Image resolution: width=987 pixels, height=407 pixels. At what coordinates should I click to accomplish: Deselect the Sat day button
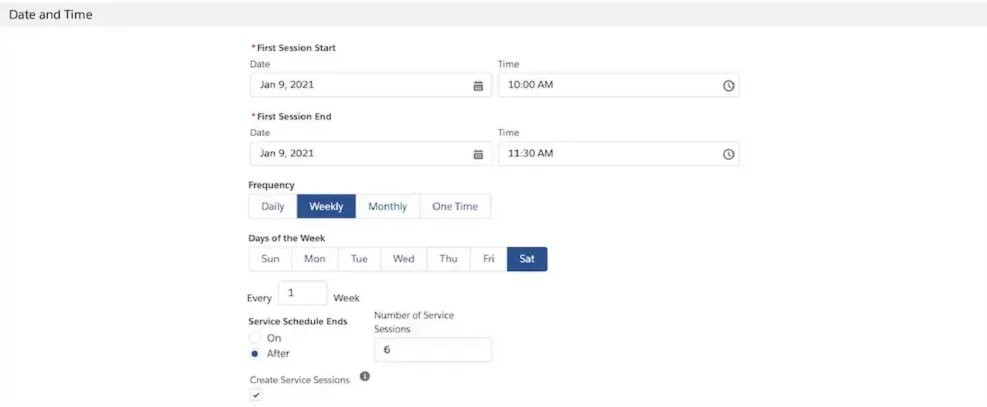(x=527, y=259)
